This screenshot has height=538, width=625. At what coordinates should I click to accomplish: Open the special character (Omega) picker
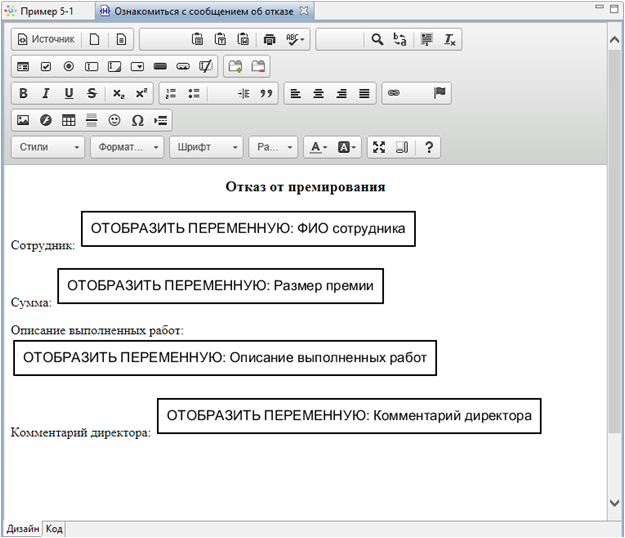click(x=137, y=120)
